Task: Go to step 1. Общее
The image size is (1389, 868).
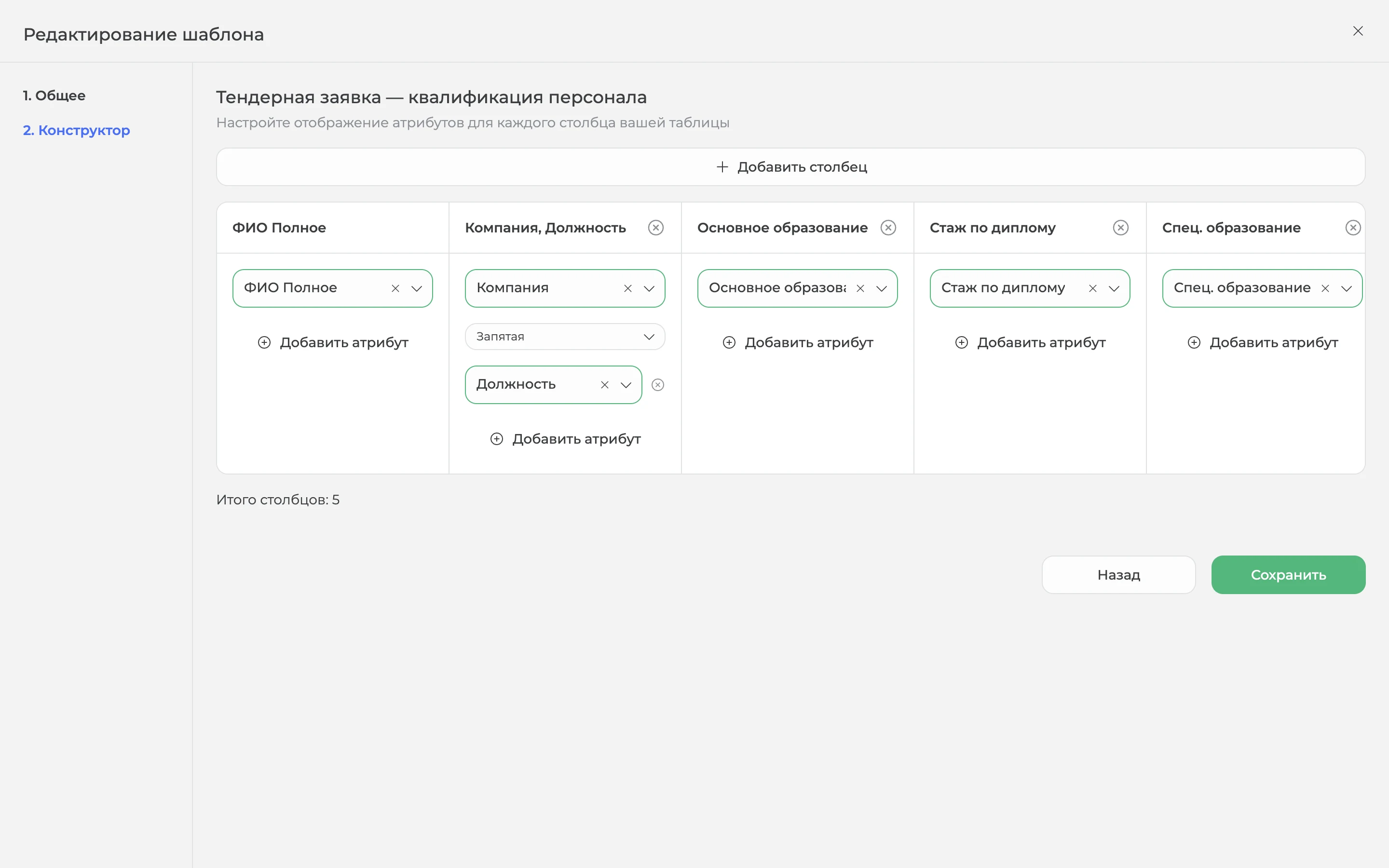Action: pos(54,95)
